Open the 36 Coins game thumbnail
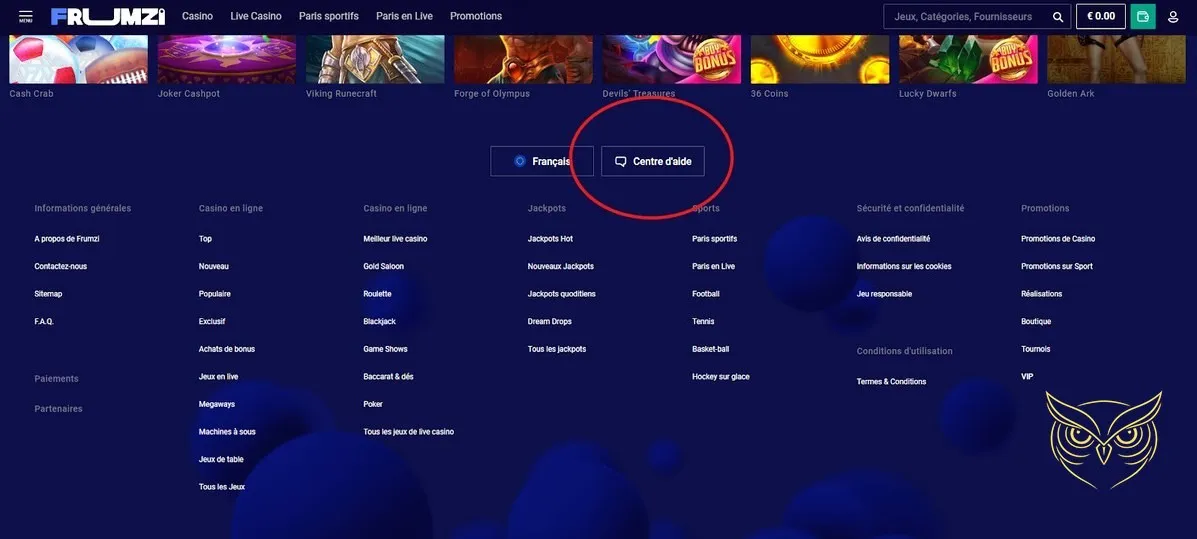The height and width of the screenshot is (539, 1197). [x=820, y=60]
